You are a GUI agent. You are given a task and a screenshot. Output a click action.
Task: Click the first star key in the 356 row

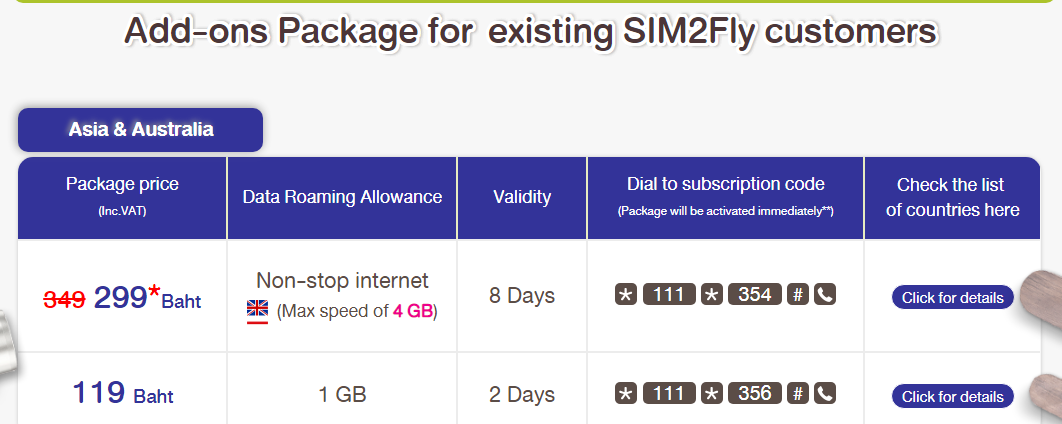626,394
